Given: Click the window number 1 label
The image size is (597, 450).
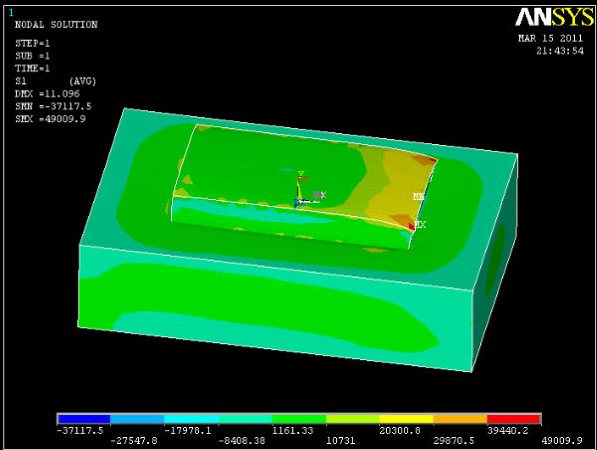Looking at the screenshot, I should click(x=11, y=13).
